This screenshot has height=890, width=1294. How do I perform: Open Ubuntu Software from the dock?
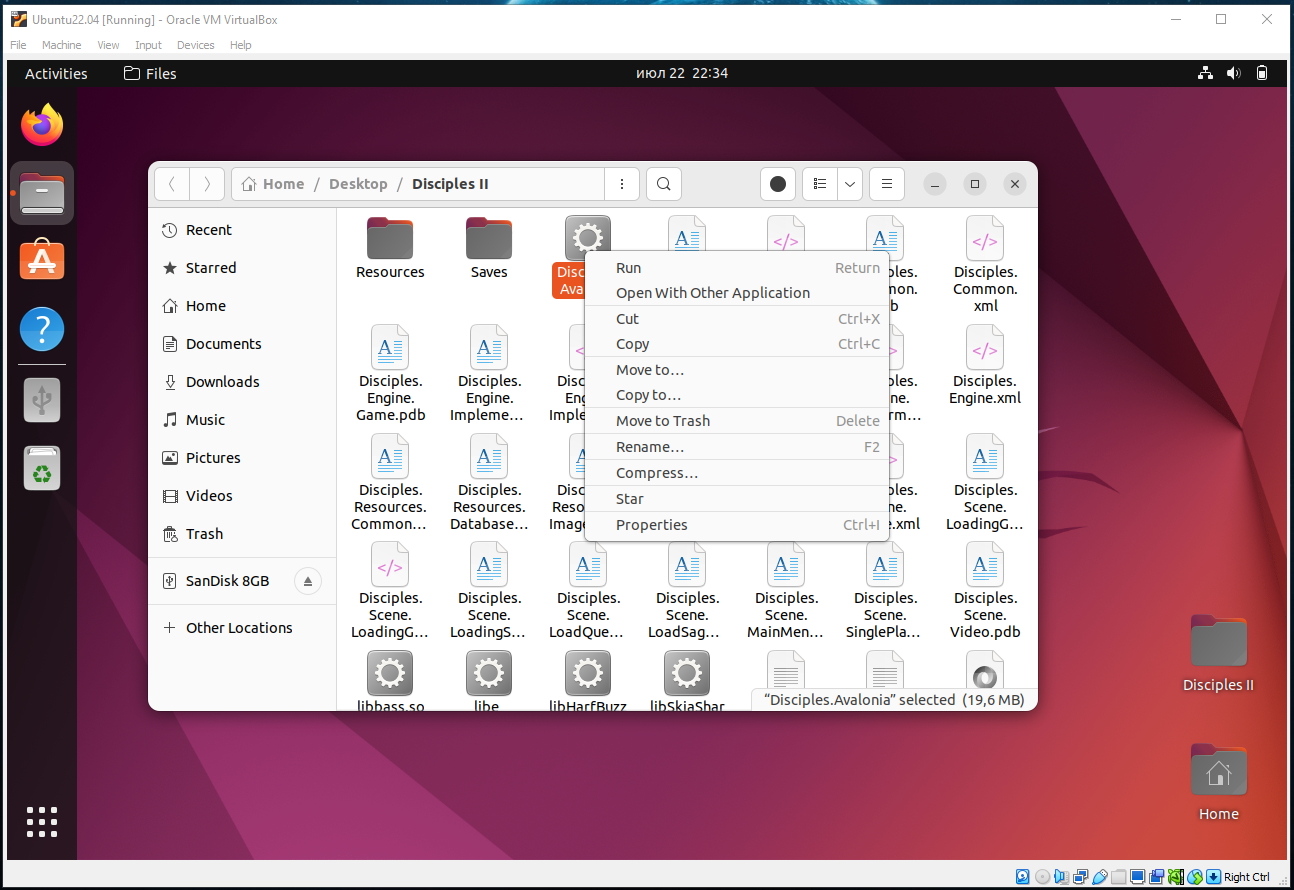[x=42, y=260]
